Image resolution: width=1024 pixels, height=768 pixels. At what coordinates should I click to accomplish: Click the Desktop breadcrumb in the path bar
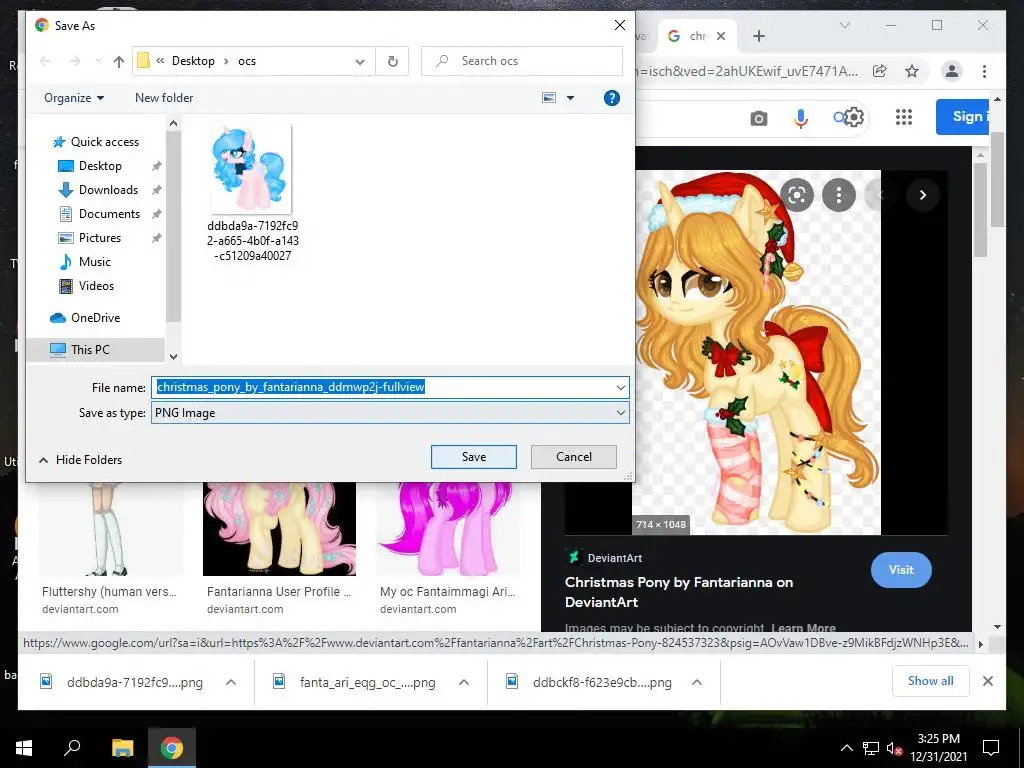193,61
